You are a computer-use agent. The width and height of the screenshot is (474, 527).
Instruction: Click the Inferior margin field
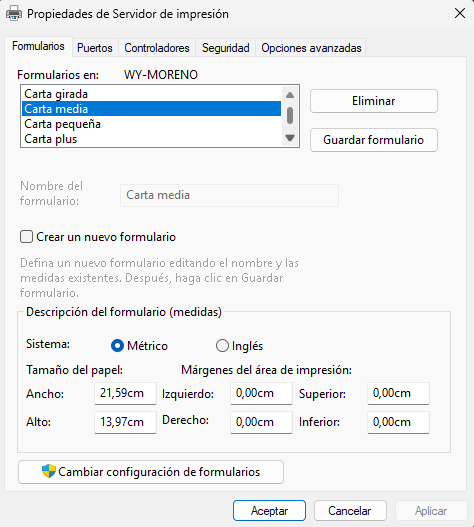click(398, 422)
